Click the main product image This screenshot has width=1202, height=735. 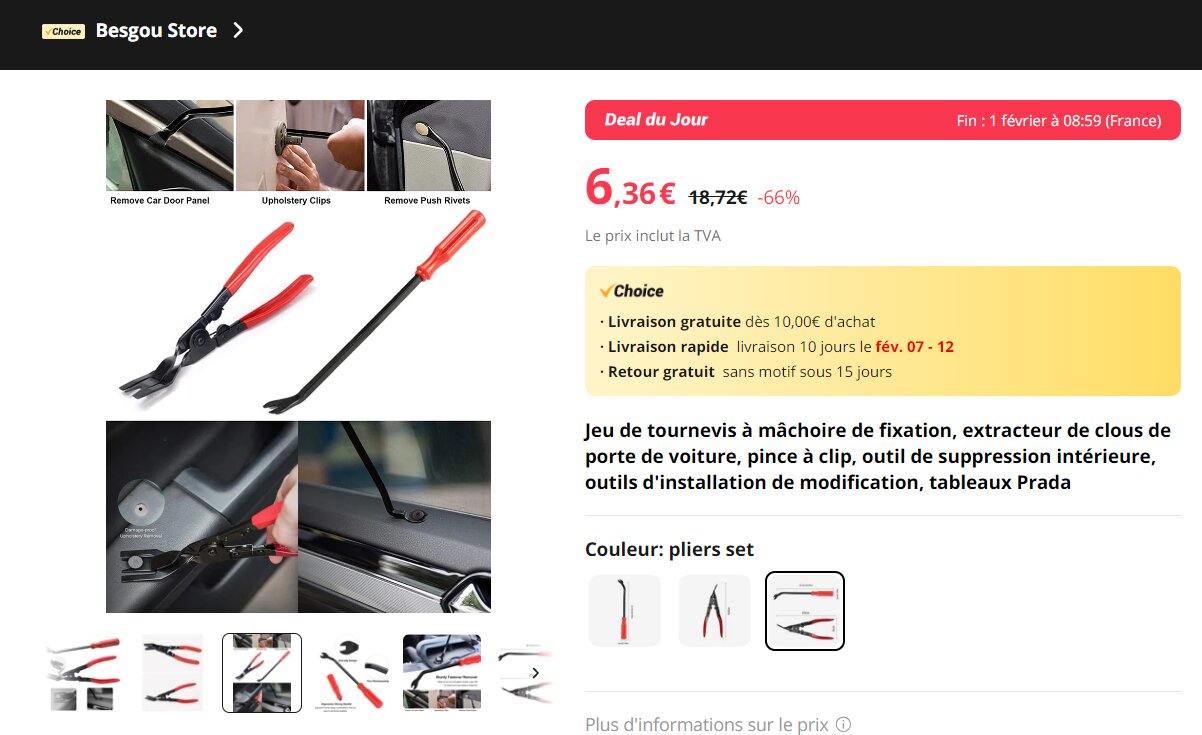tap(298, 356)
